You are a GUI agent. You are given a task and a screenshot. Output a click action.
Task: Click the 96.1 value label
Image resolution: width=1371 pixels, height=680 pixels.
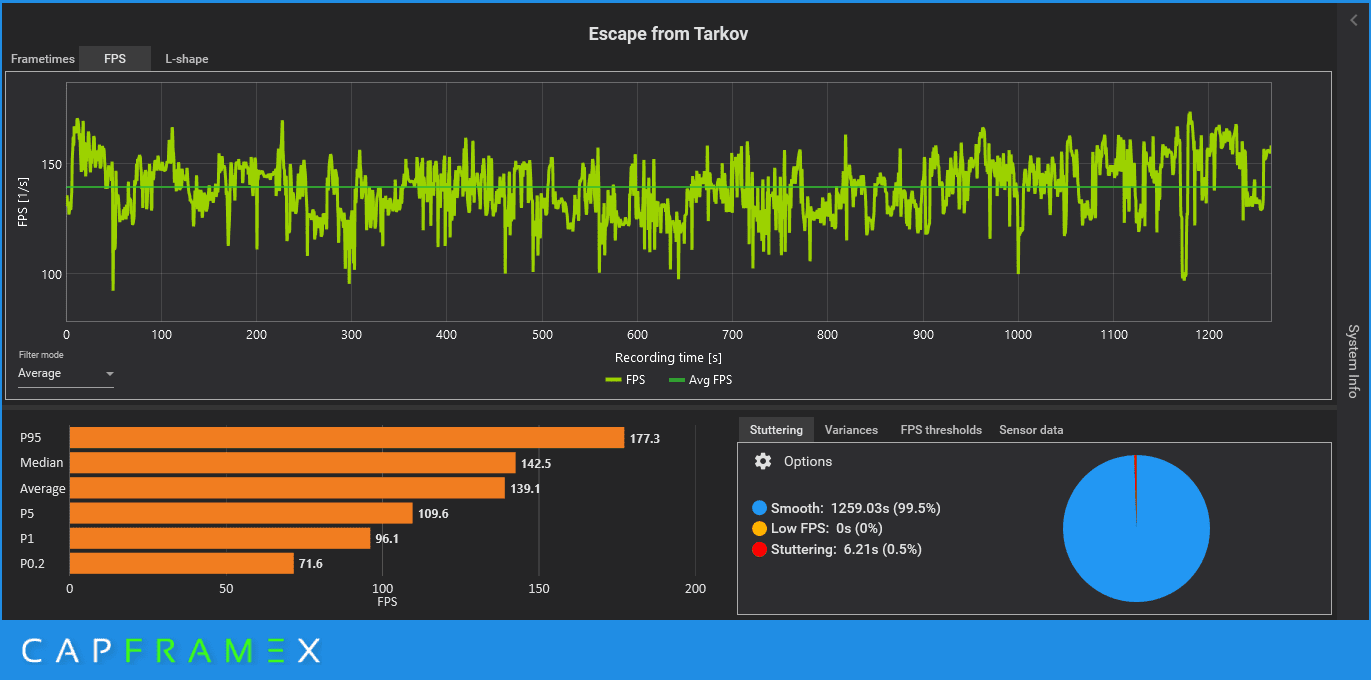click(387, 539)
